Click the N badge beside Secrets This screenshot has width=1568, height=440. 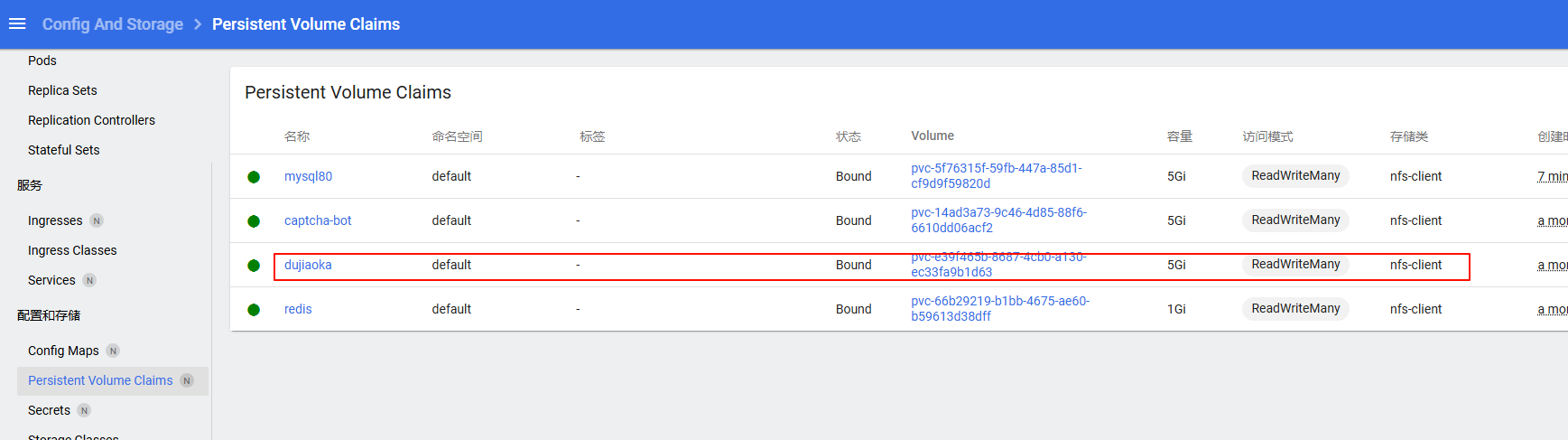click(84, 410)
